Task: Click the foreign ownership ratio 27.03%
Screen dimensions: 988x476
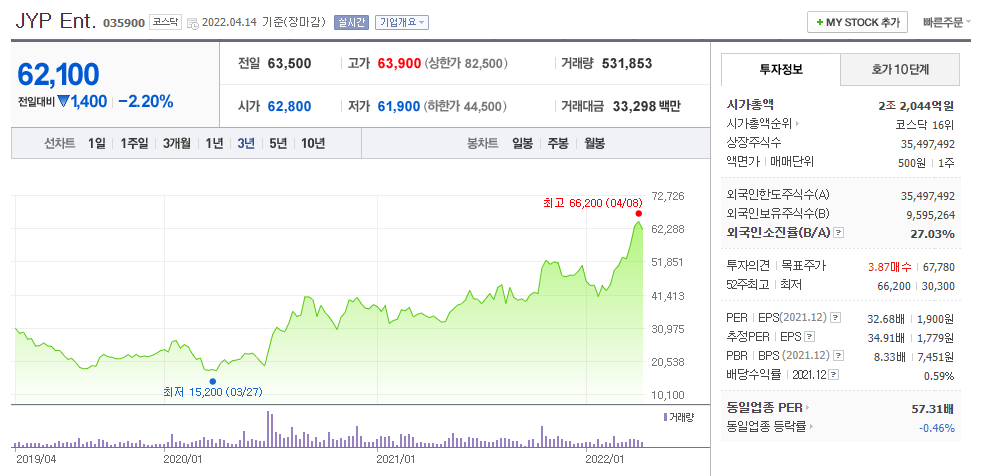Action: (x=935, y=234)
